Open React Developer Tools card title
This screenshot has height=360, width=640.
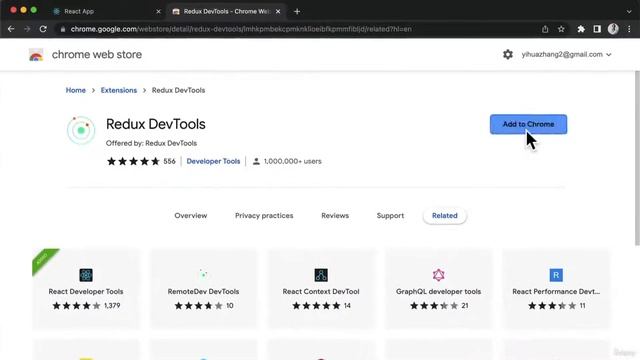pos(86,291)
